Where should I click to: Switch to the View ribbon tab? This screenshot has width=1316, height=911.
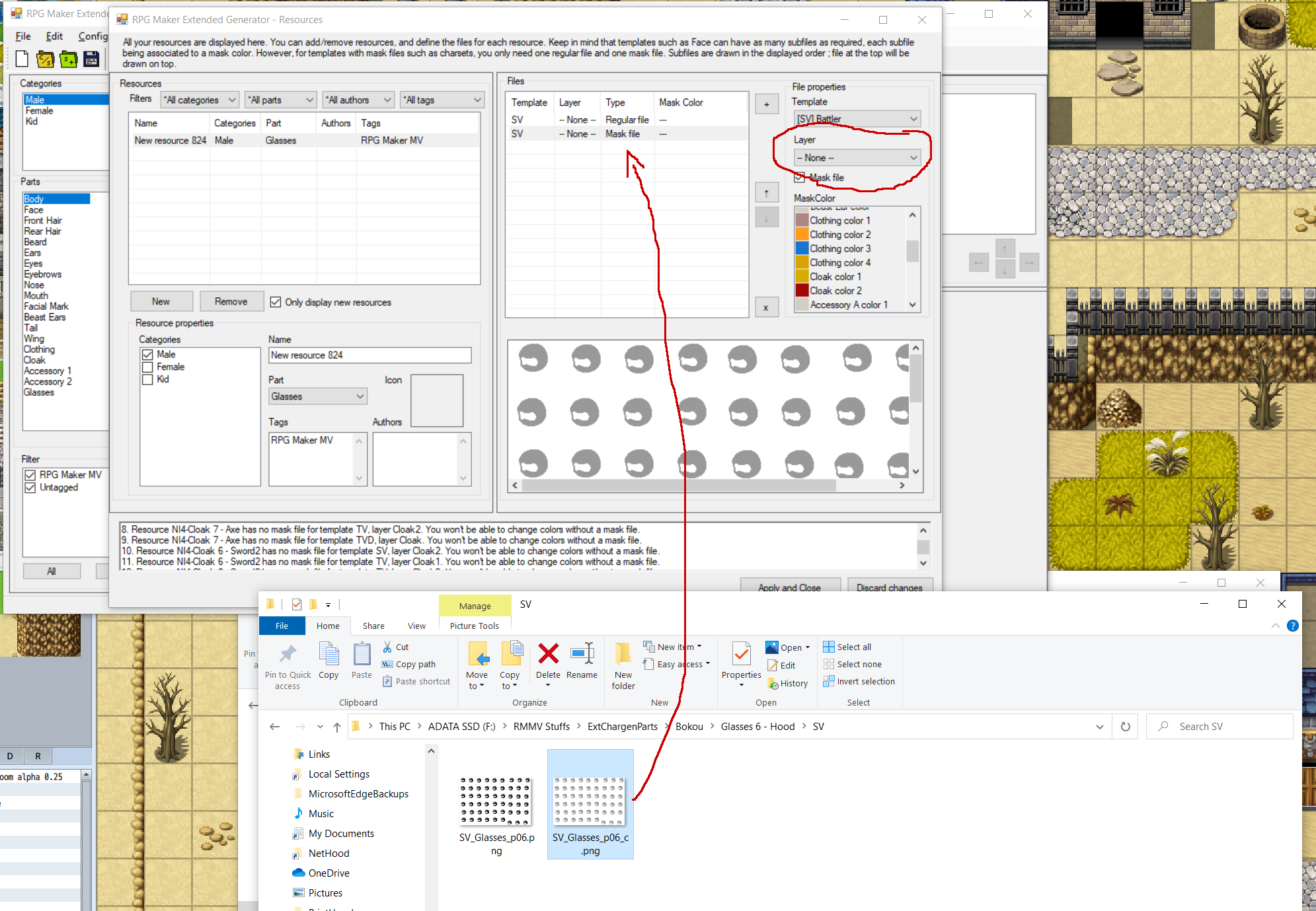pos(416,626)
